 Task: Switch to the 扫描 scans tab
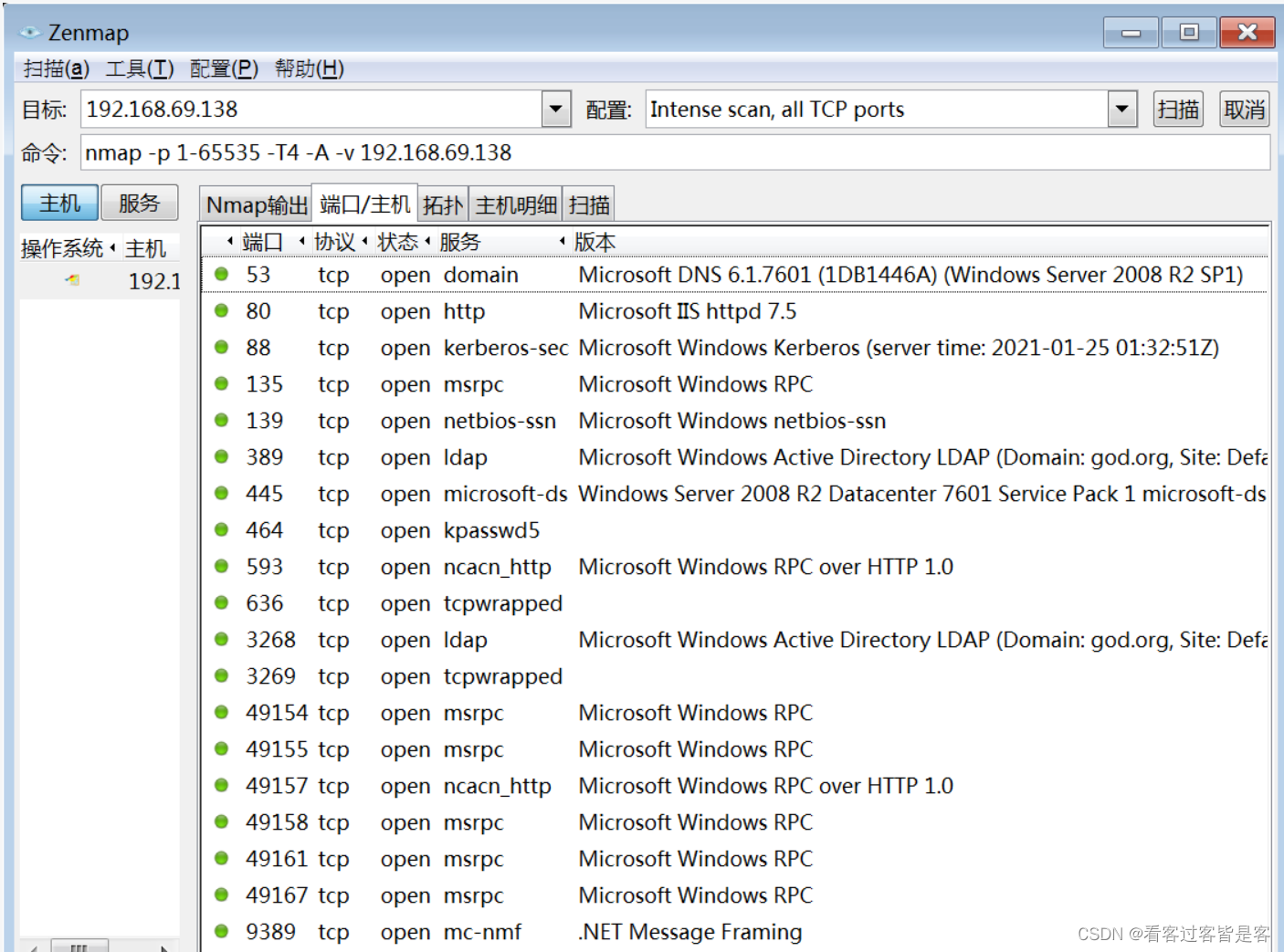point(589,204)
